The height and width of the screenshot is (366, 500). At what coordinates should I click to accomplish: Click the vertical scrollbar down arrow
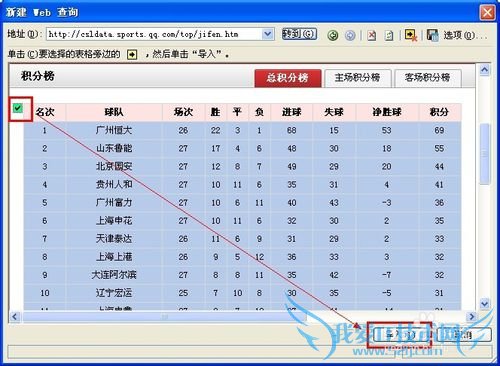point(484,304)
